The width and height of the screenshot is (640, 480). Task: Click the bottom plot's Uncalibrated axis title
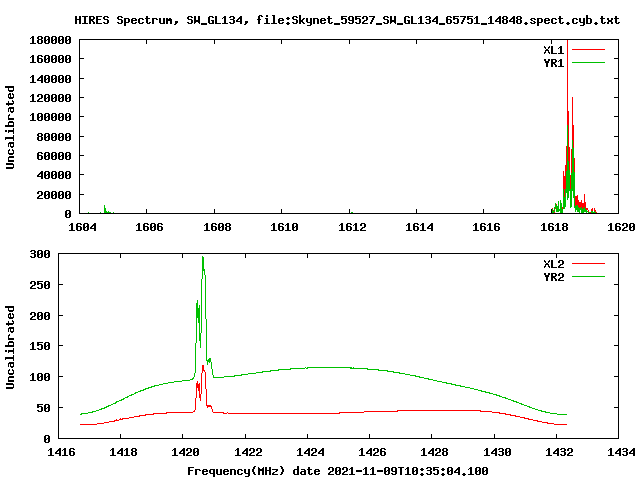[x=10, y=347]
